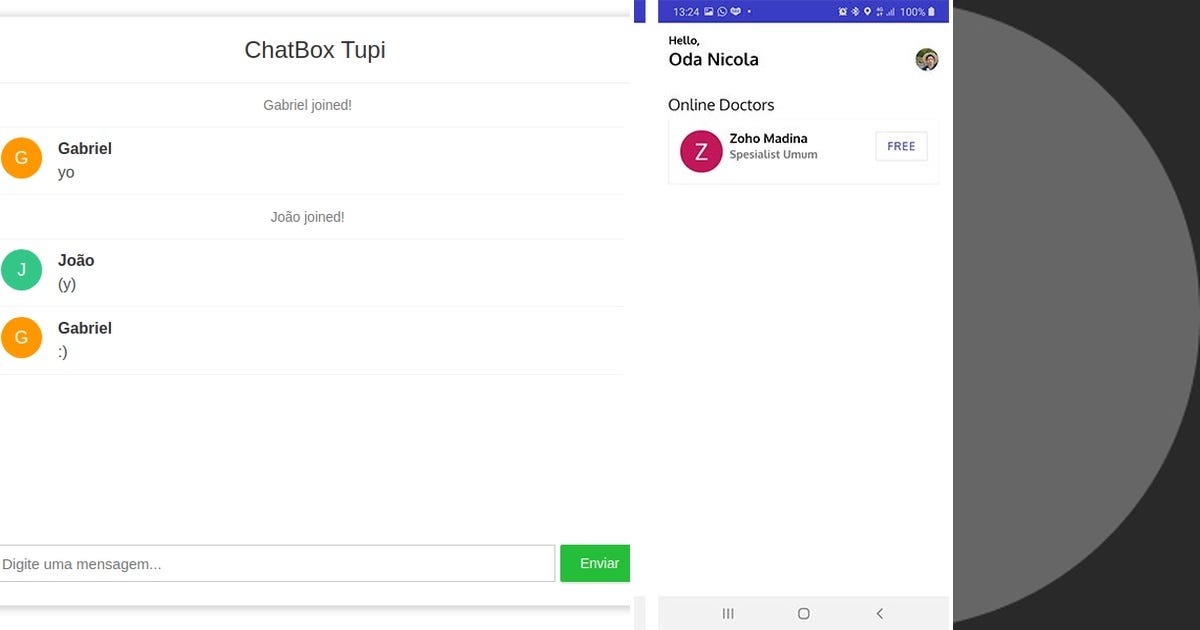
Task: Click the name "Gabriel" above "yo"
Action: (85, 148)
